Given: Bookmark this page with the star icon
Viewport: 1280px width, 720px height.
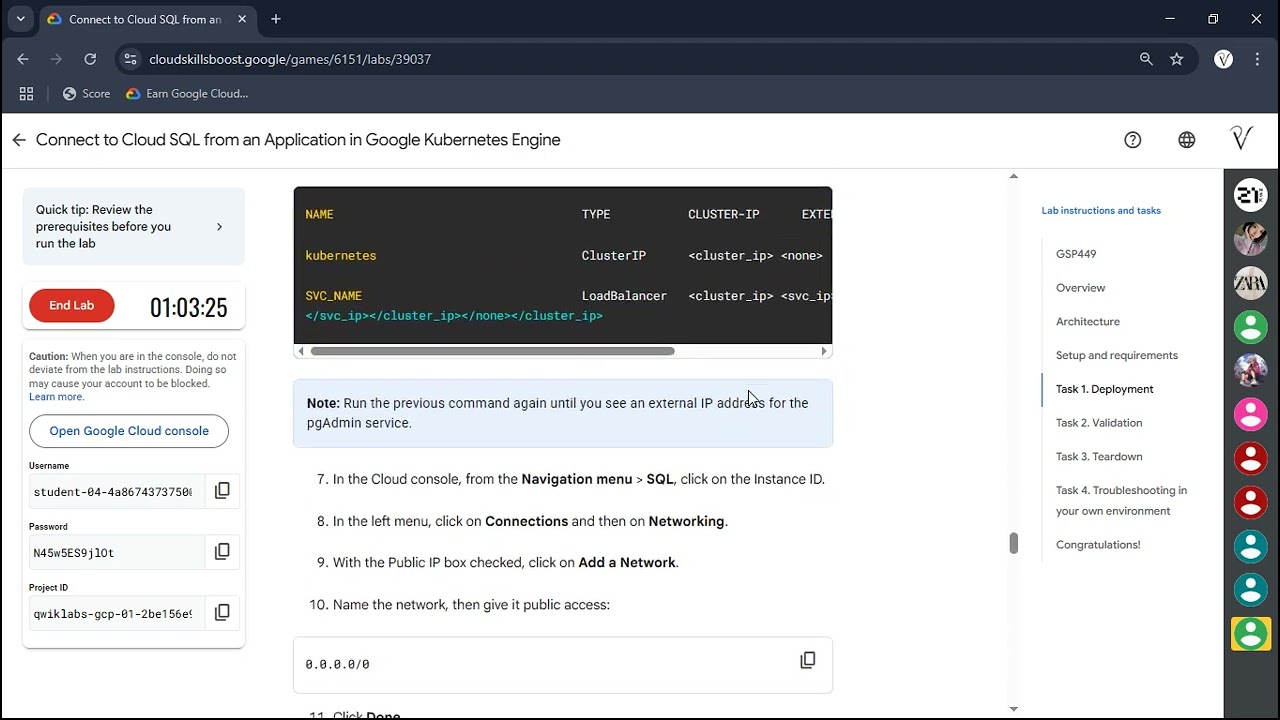Looking at the screenshot, I should click(x=1177, y=59).
